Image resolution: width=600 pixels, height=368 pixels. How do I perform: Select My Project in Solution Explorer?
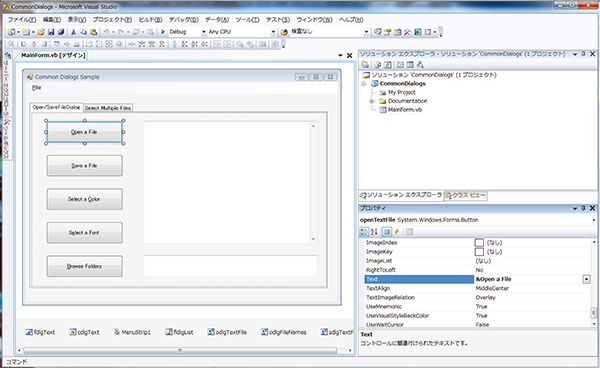397,92
